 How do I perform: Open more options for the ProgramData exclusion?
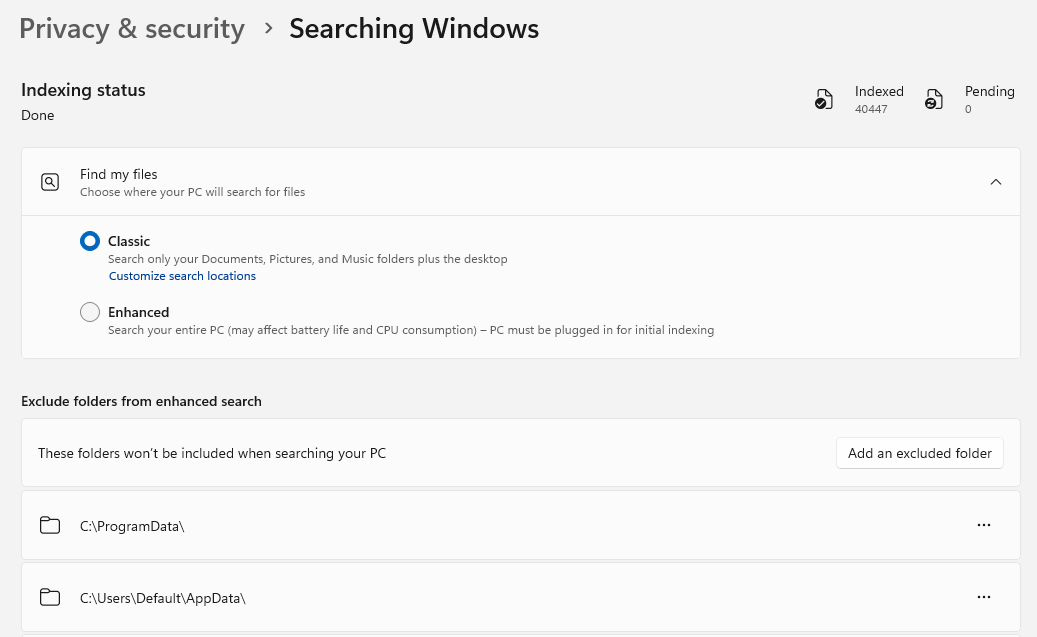pyautogui.click(x=984, y=525)
